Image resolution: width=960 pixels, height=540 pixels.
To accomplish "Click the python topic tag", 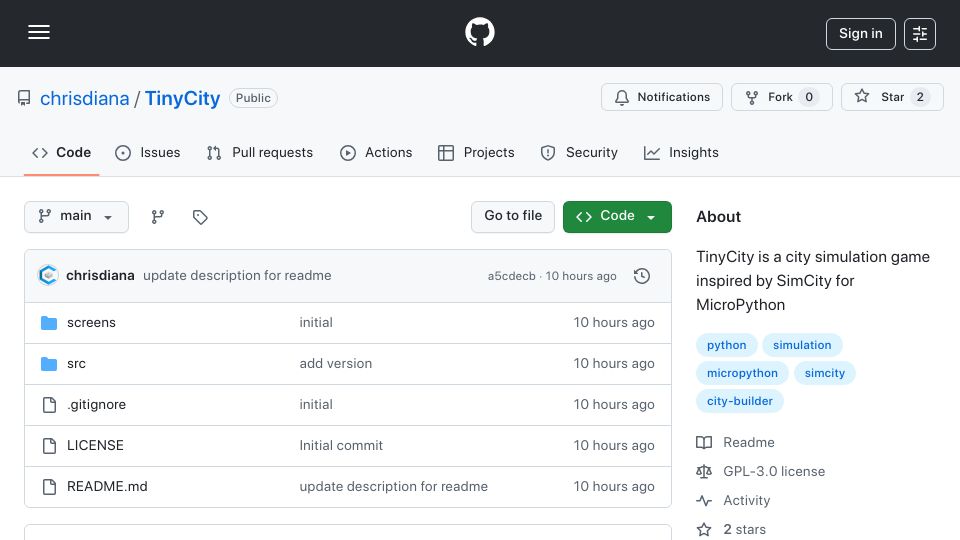I will coord(727,345).
